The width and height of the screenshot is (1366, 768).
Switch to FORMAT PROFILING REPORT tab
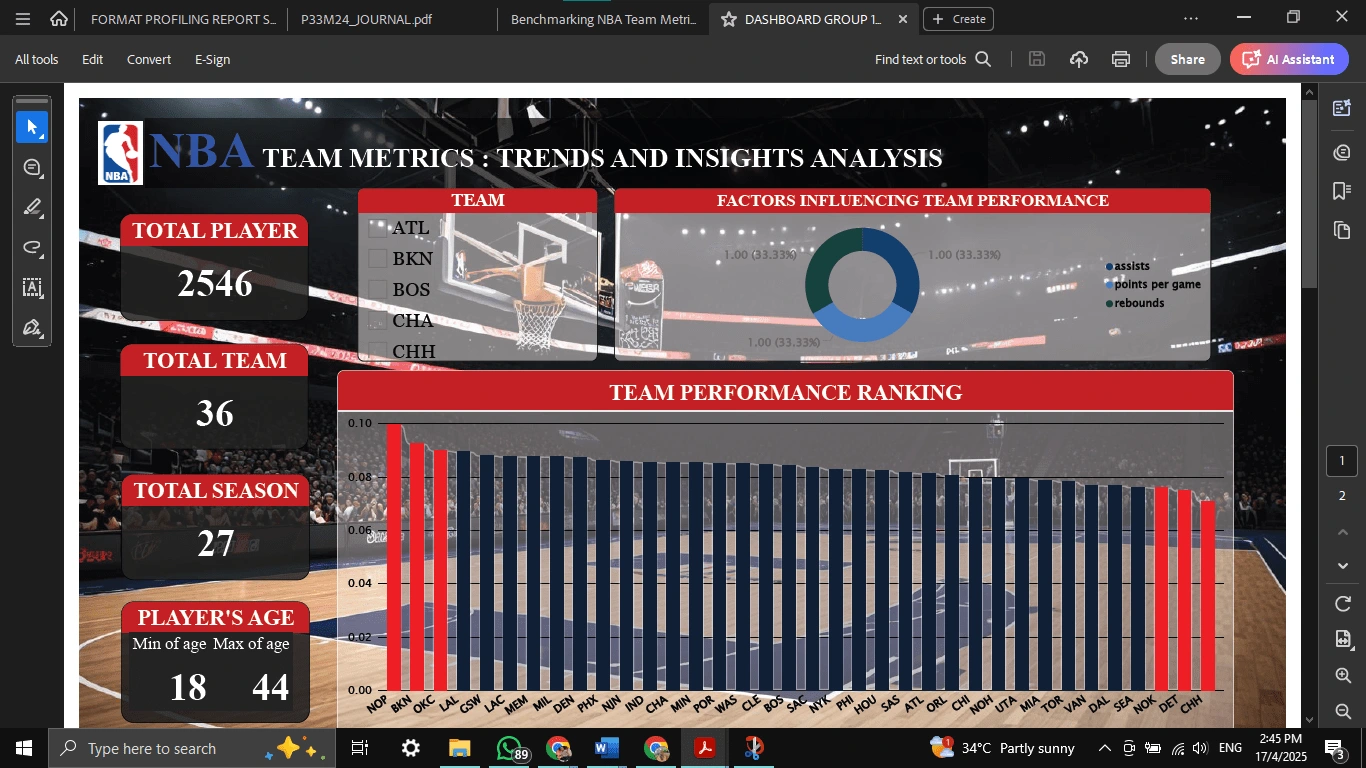[183, 19]
